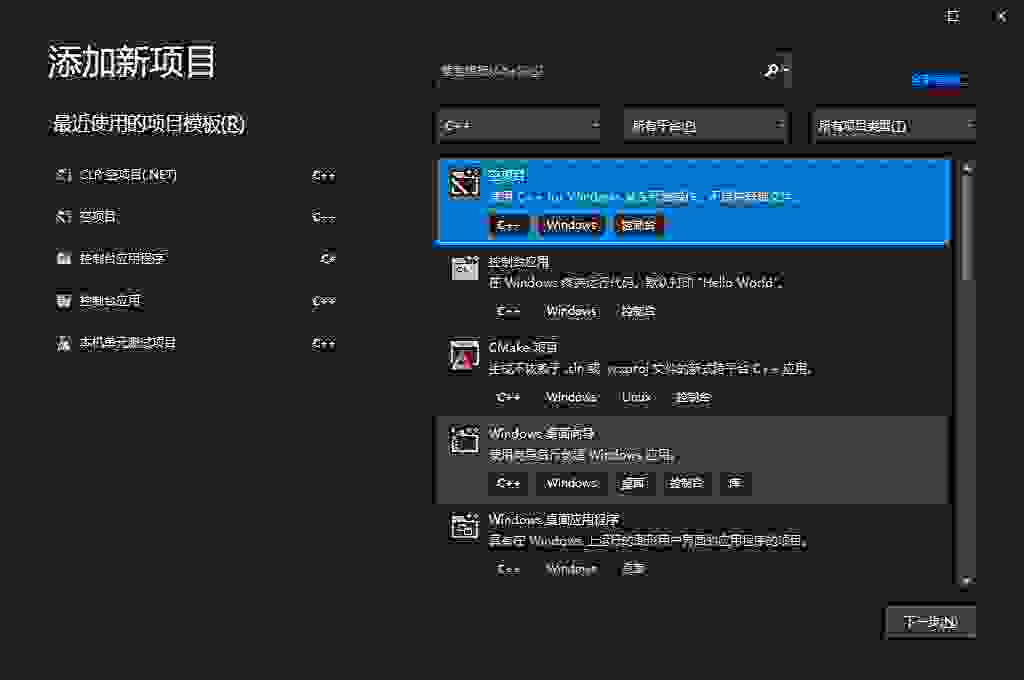The width and height of the screenshot is (1024, 680).
Task: Click the scroll down arrow of the template list
Action: tap(967, 580)
